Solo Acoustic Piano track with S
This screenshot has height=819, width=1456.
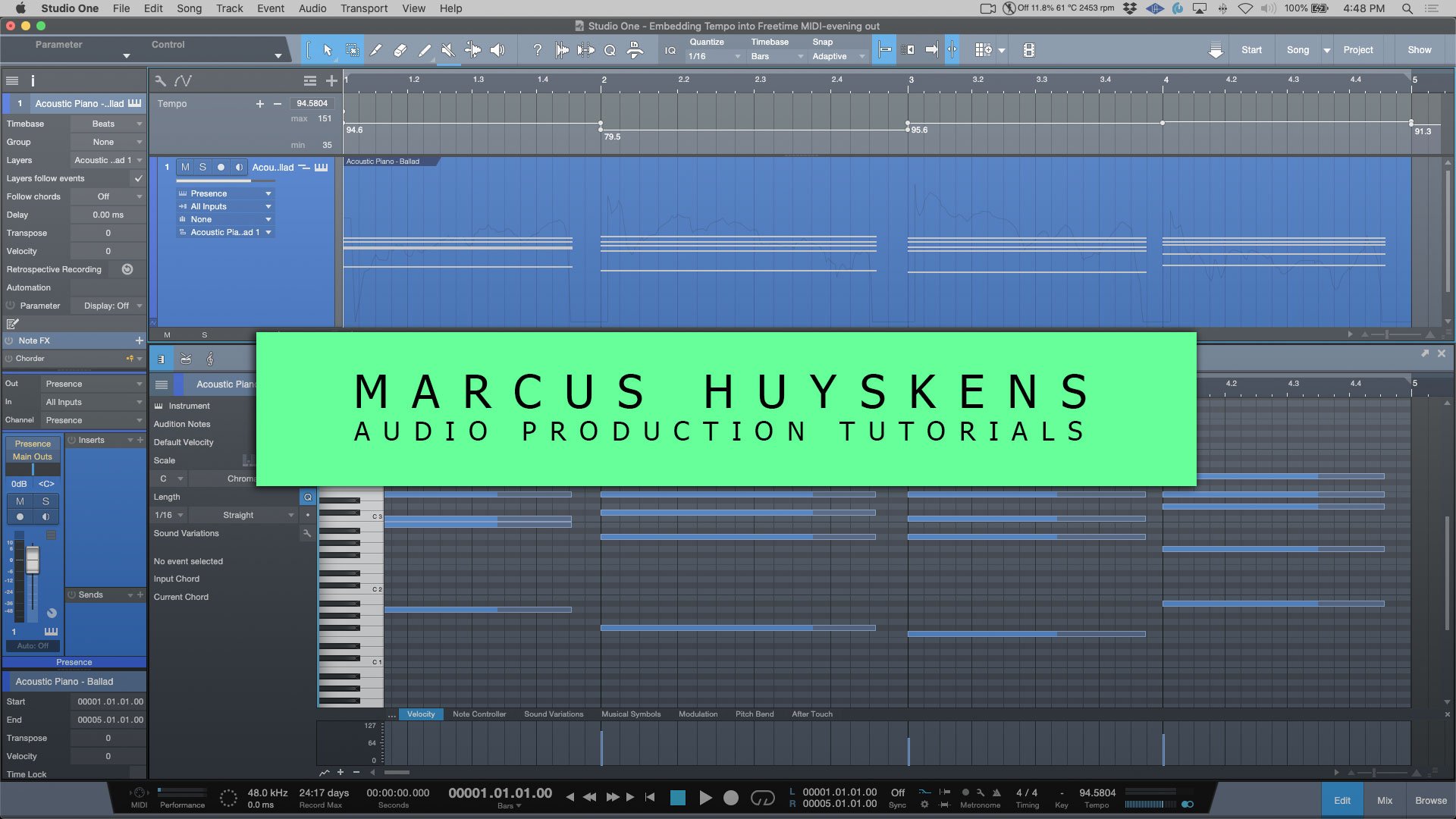tap(202, 167)
